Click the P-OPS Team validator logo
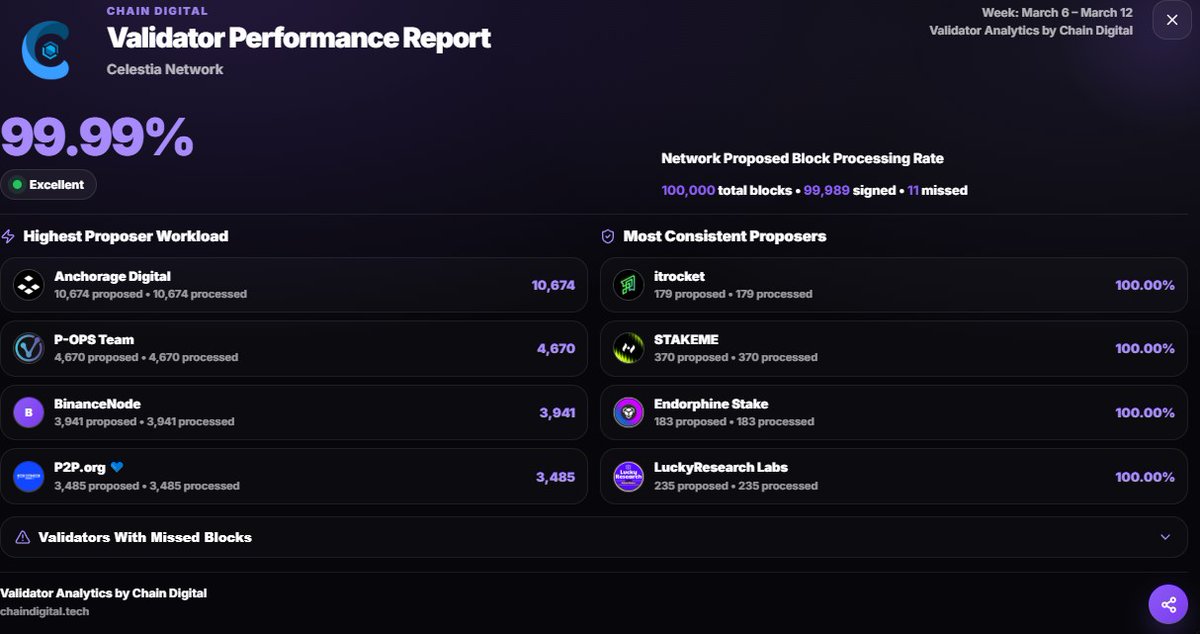The image size is (1200, 634). (x=28, y=348)
